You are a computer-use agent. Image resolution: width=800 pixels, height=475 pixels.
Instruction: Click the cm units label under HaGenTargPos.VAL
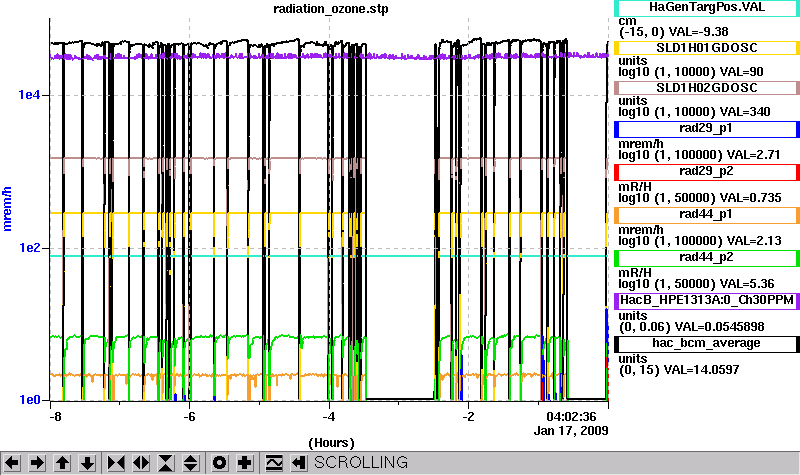(x=627, y=21)
